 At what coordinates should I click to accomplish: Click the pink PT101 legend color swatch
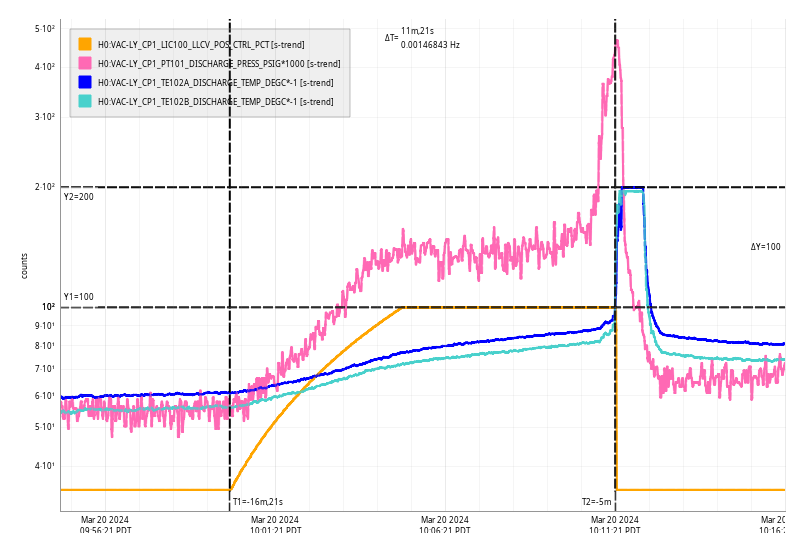click(85, 63)
